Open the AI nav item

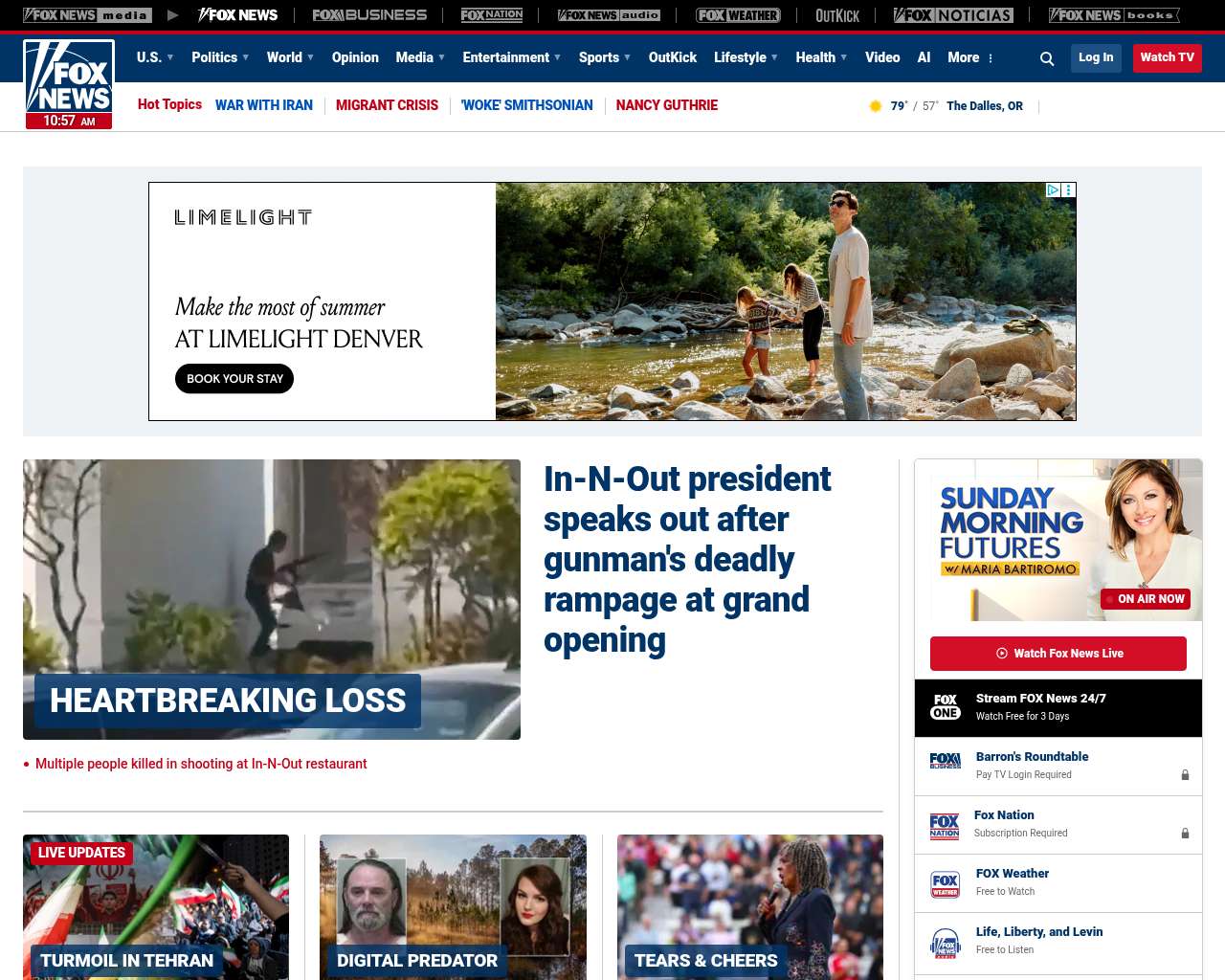[x=924, y=57]
